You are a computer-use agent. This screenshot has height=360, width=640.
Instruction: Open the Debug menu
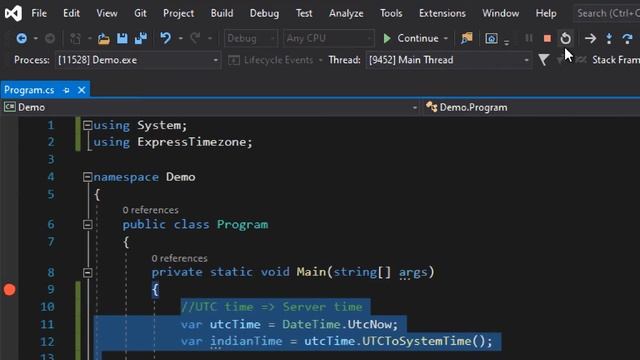264,13
